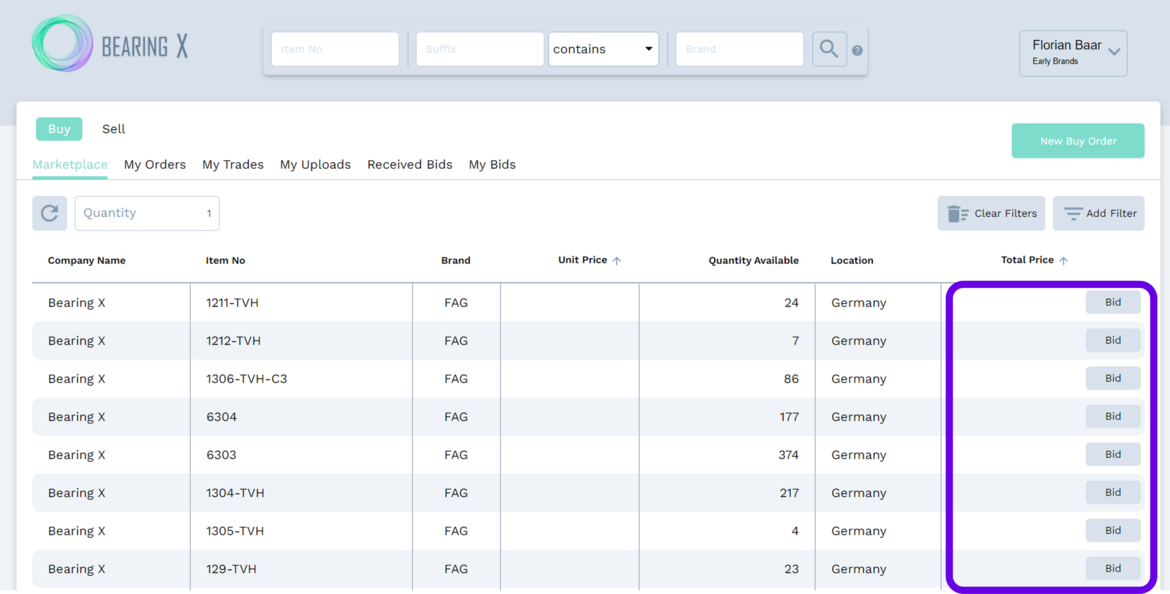Open the 'contains' match dropdown
This screenshot has width=1170, height=594.
(x=603, y=49)
